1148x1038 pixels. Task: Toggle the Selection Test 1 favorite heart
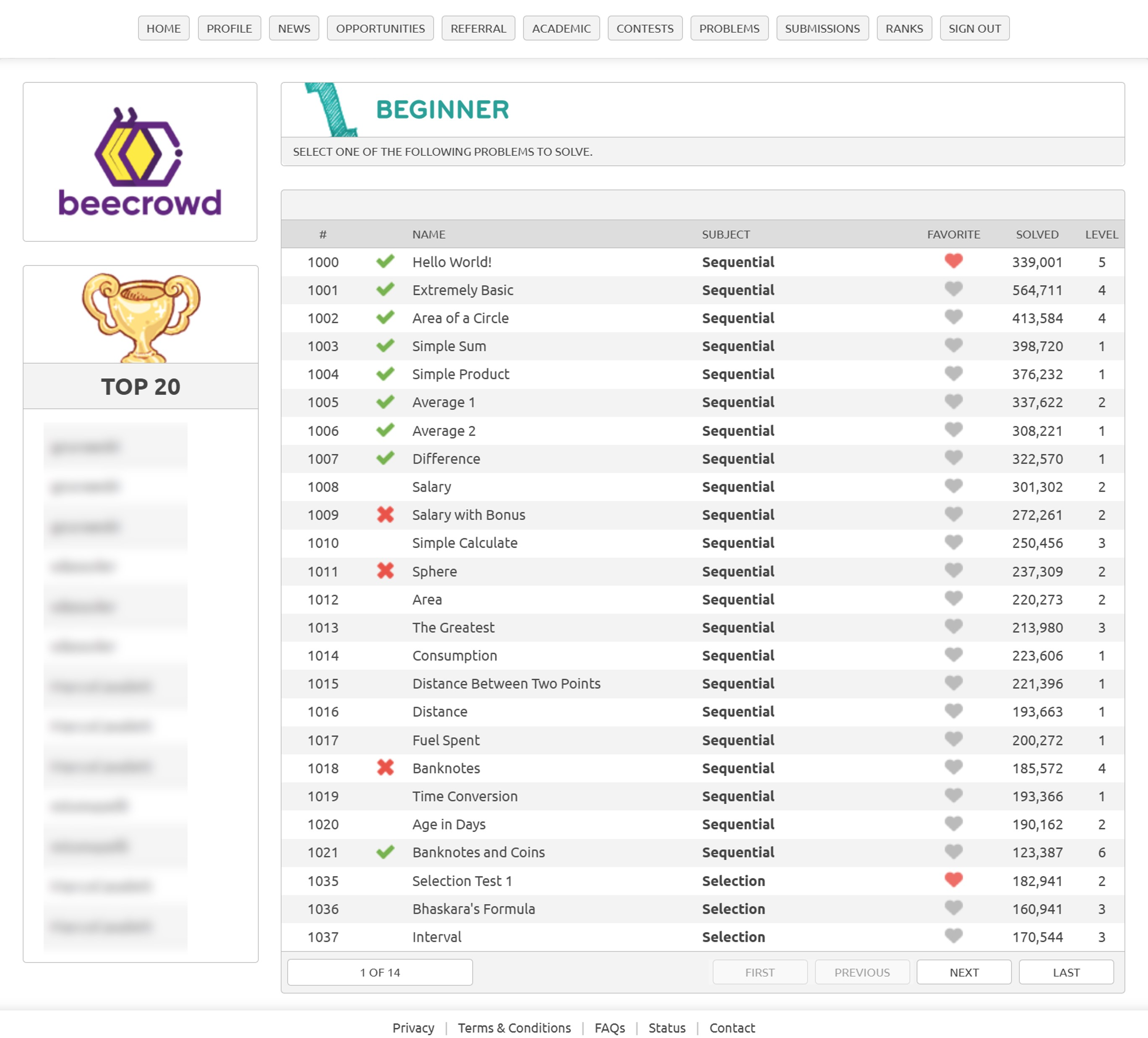(953, 880)
